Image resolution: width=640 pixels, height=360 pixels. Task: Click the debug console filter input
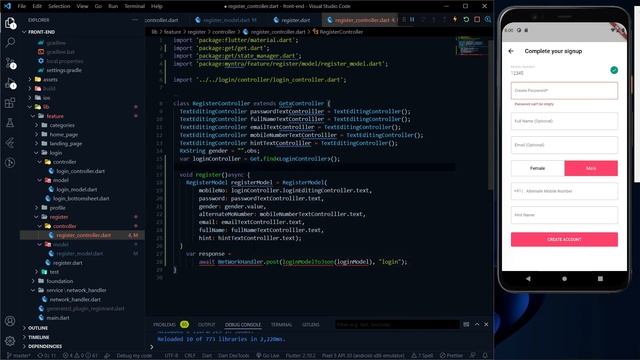pos(397,324)
